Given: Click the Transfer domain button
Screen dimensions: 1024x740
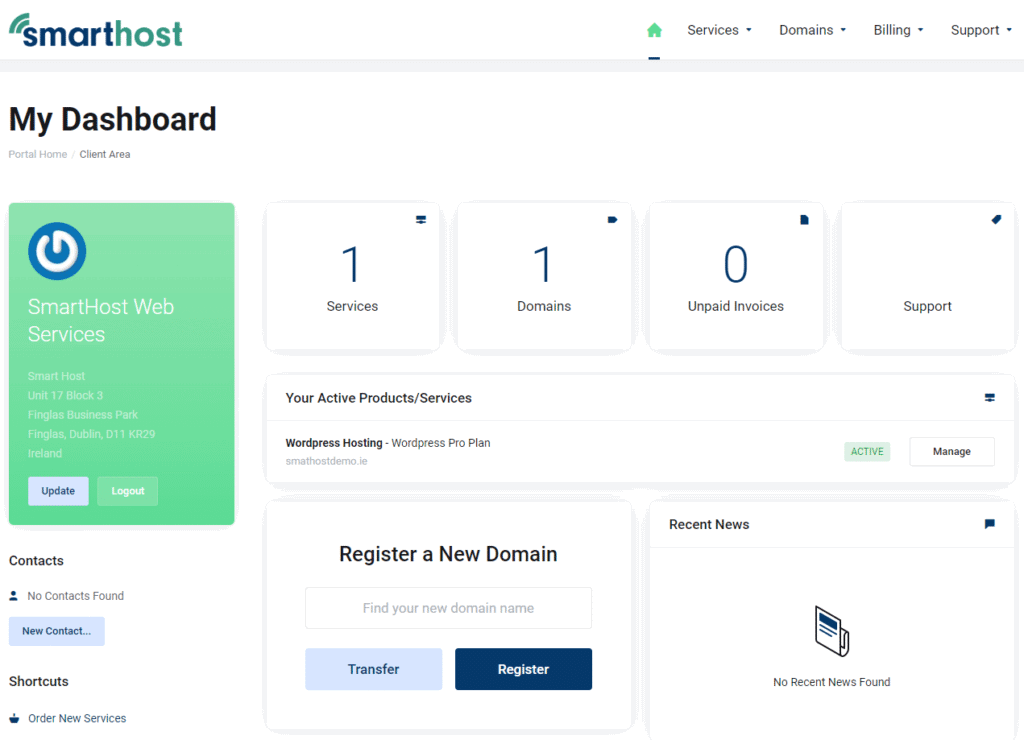Looking at the screenshot, I should coord(374,669).
